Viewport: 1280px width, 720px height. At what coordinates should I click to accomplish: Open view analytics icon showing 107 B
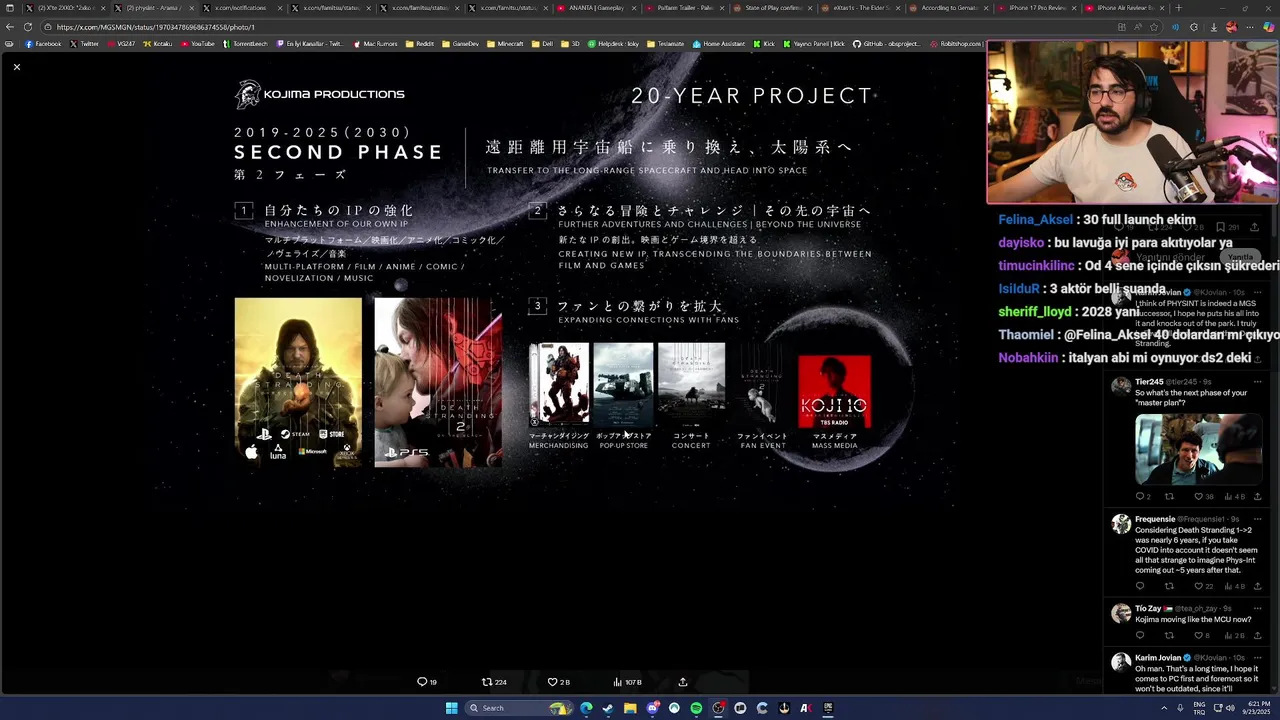[x=617, y=682]
